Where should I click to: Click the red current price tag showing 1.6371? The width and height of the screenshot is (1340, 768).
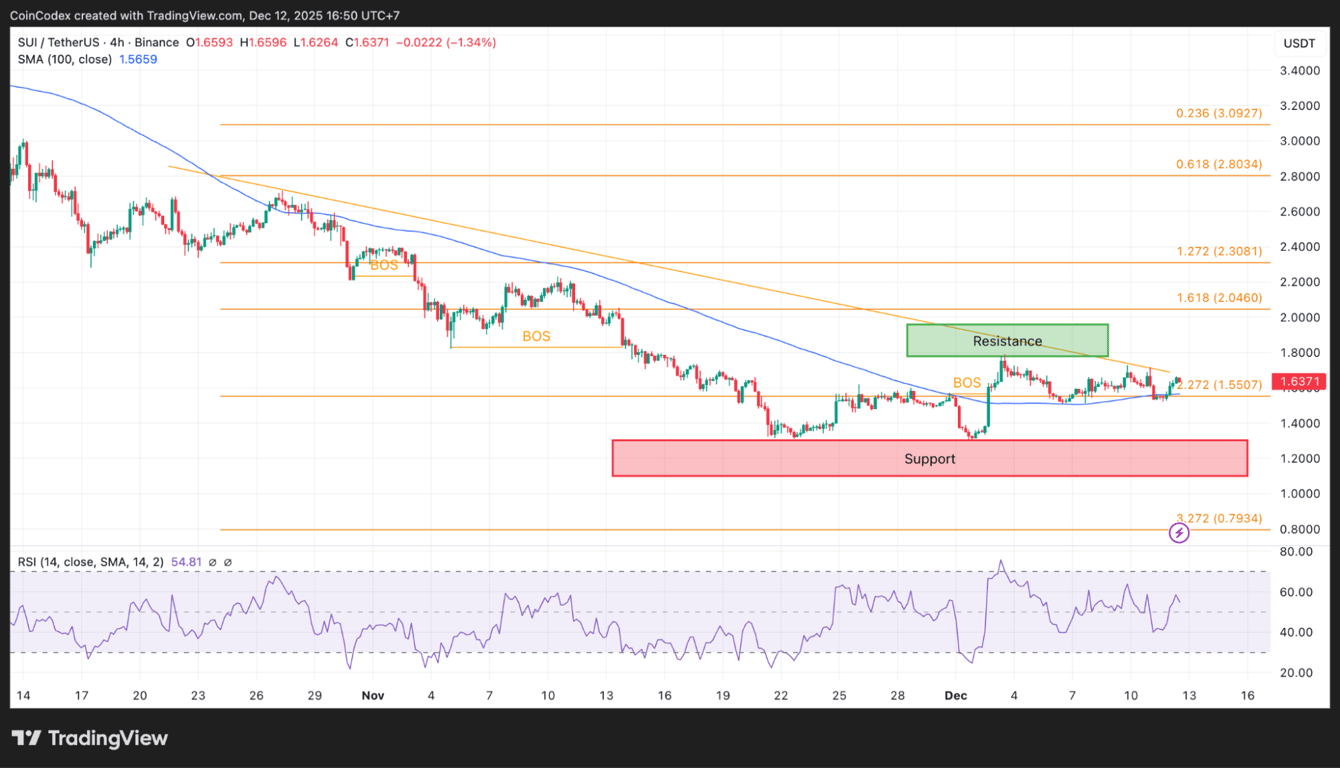click(1300, 382)
